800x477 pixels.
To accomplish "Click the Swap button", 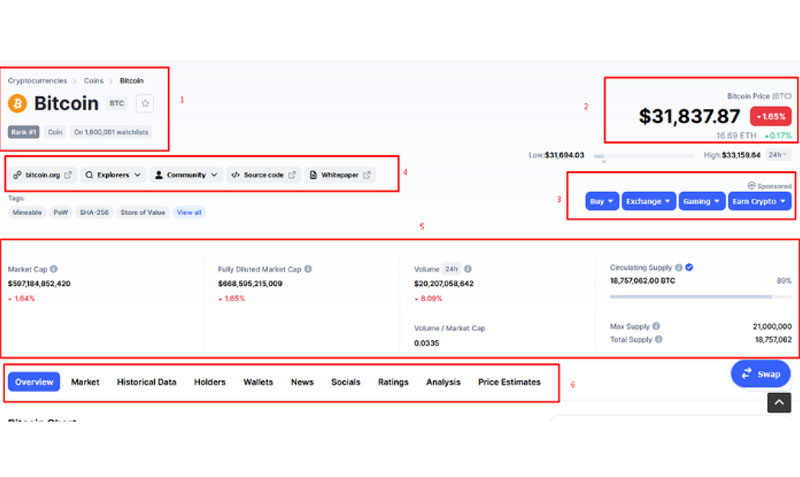I will (x=761, y=374).
